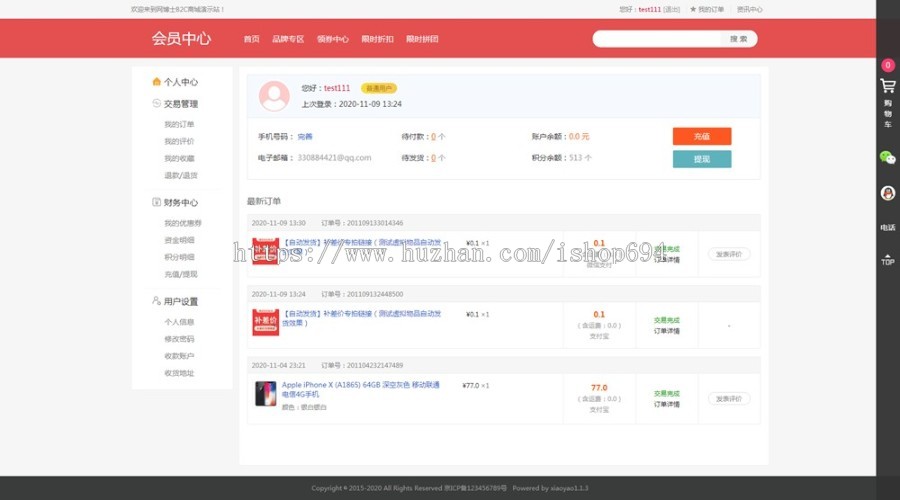Open 订单详情 for the iPhone X order
900x500 pixels.
pyautogui.click(x=666, y=405)
